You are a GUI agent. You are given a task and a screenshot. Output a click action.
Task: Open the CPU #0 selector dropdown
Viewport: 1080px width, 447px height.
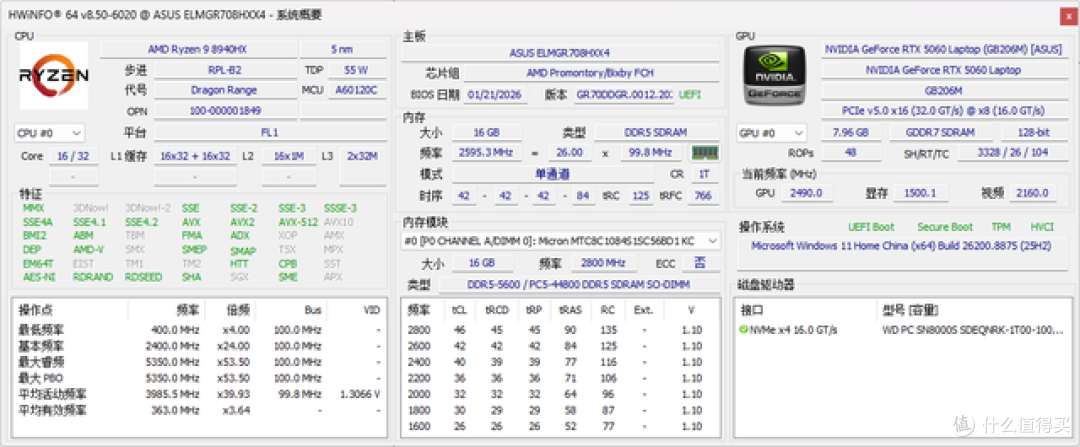(50, 132)
